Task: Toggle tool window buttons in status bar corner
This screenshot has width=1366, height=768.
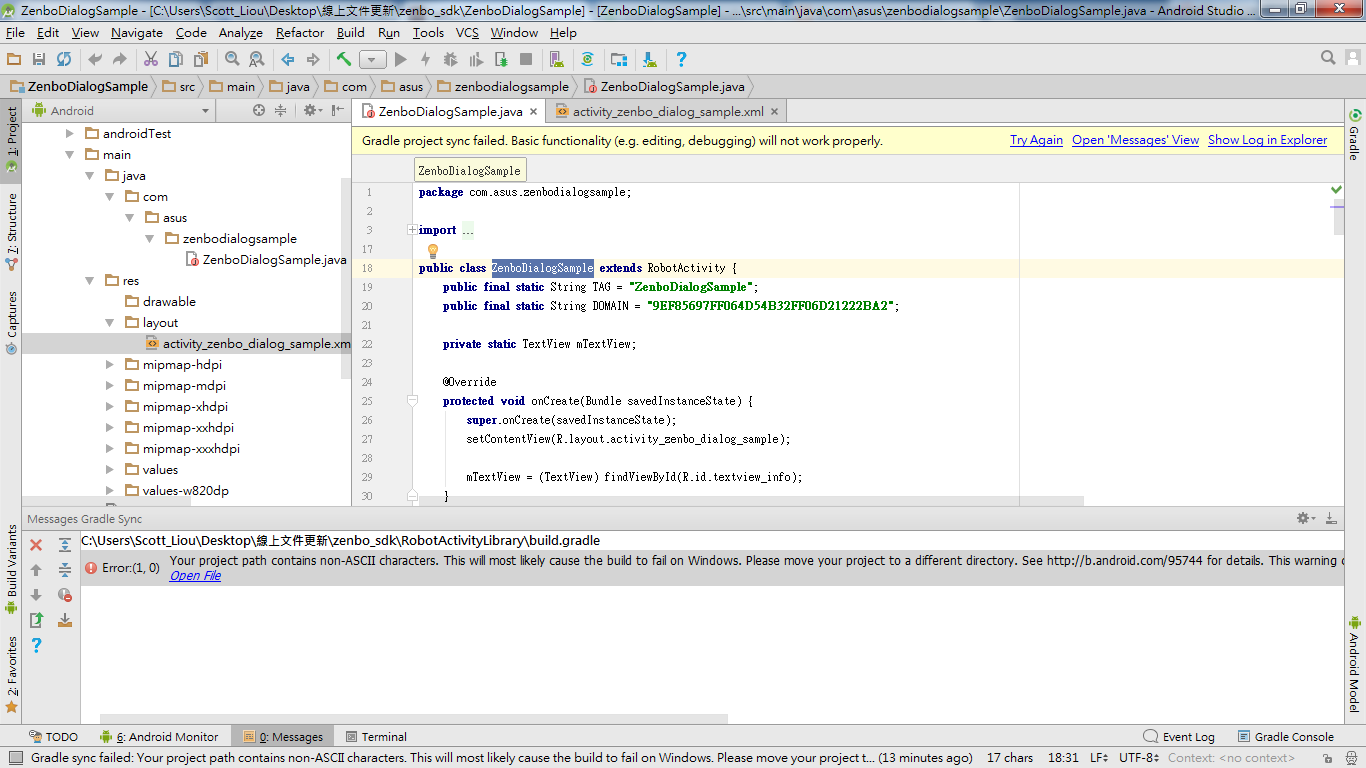Action: [14, 758]
